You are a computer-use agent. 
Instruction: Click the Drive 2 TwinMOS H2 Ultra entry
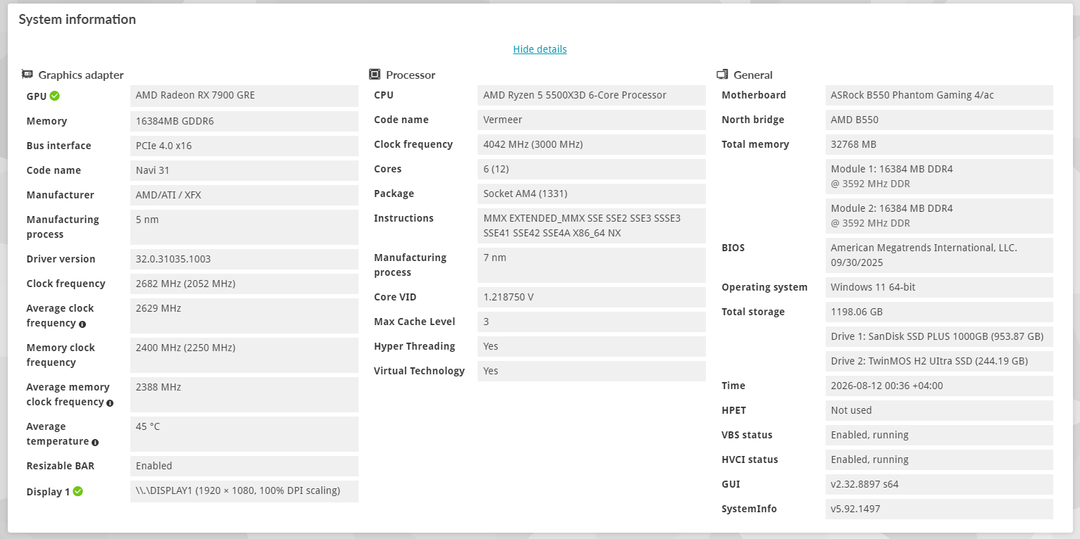click(939, 361)
